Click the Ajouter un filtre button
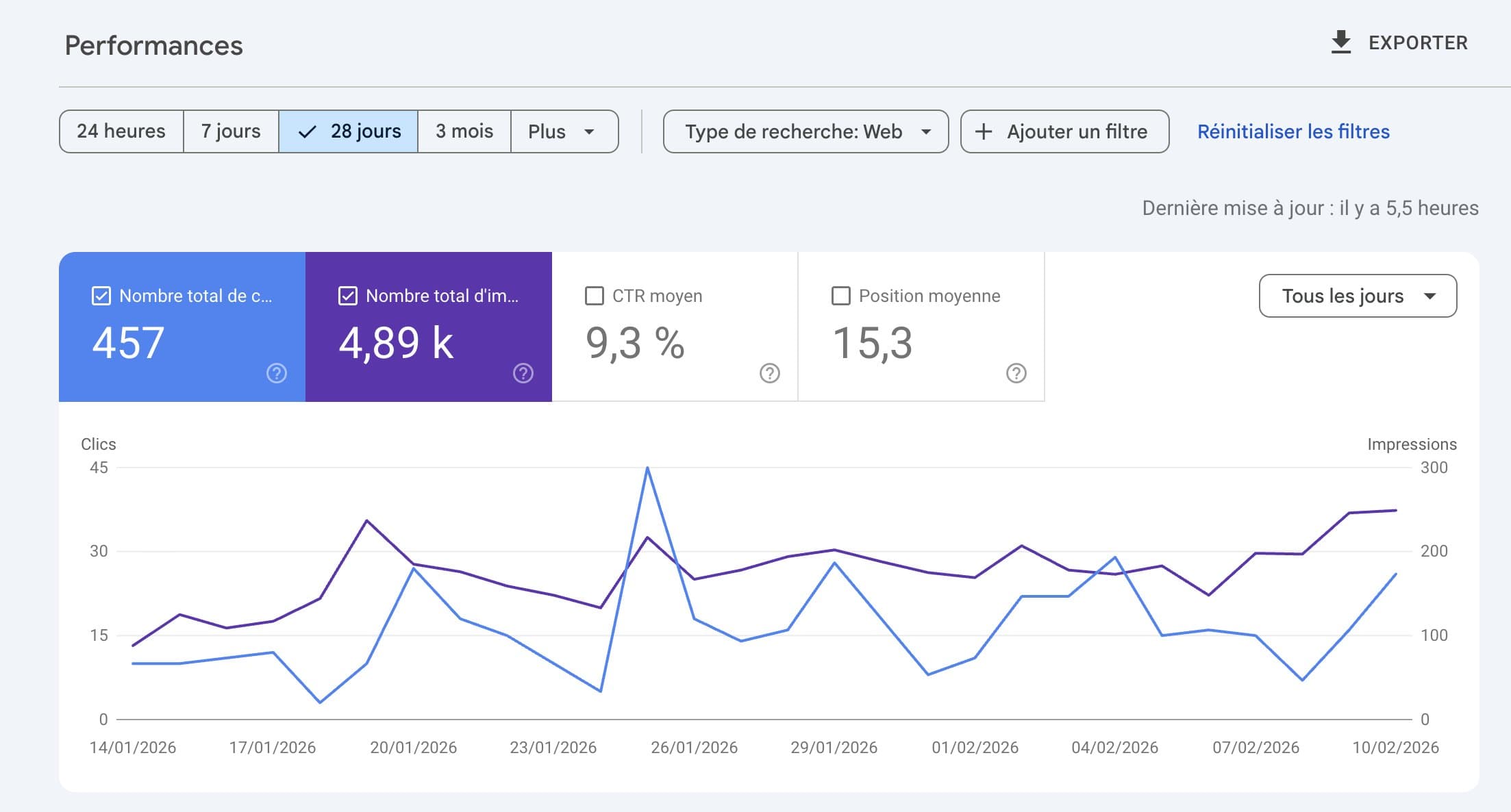 point(1064,131)
